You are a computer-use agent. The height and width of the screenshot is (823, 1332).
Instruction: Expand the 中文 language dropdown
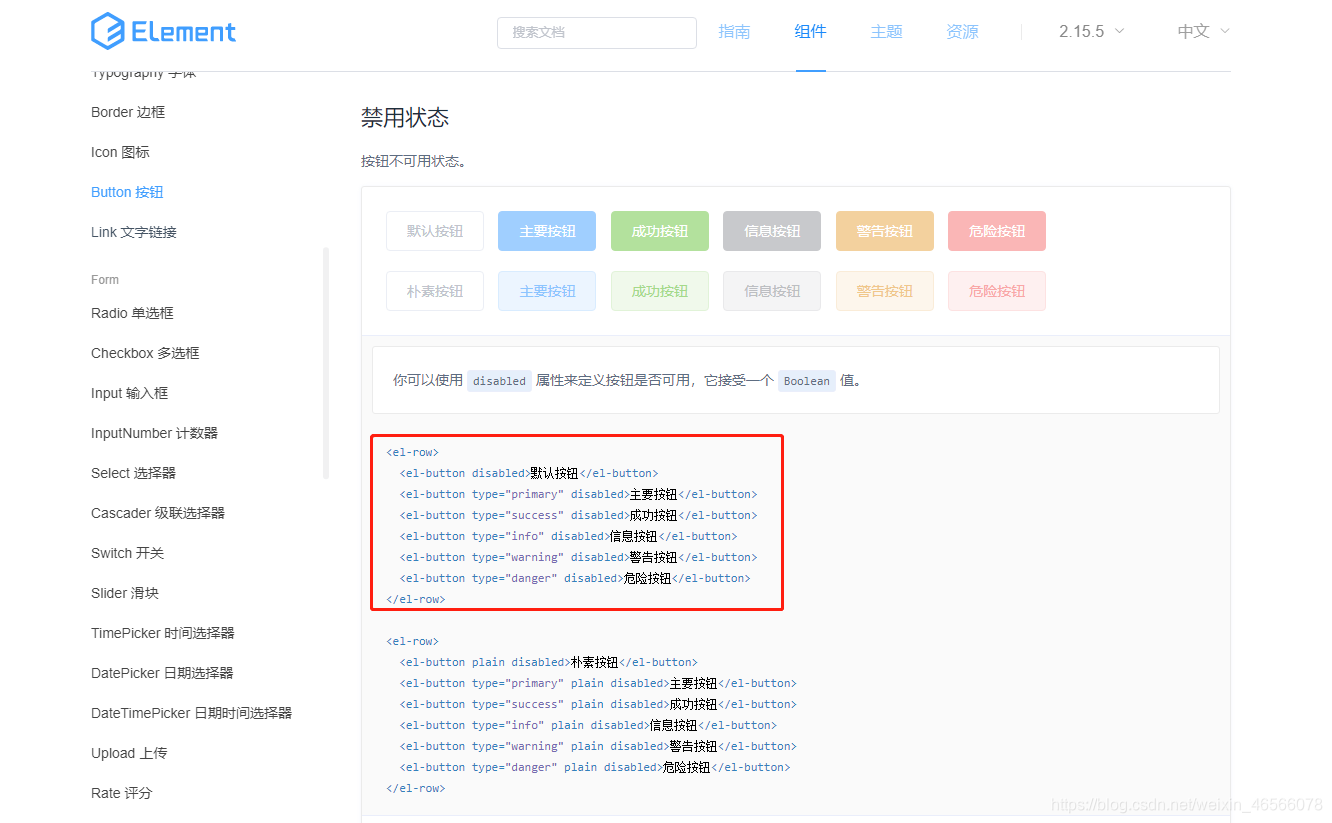[1203, 31]
